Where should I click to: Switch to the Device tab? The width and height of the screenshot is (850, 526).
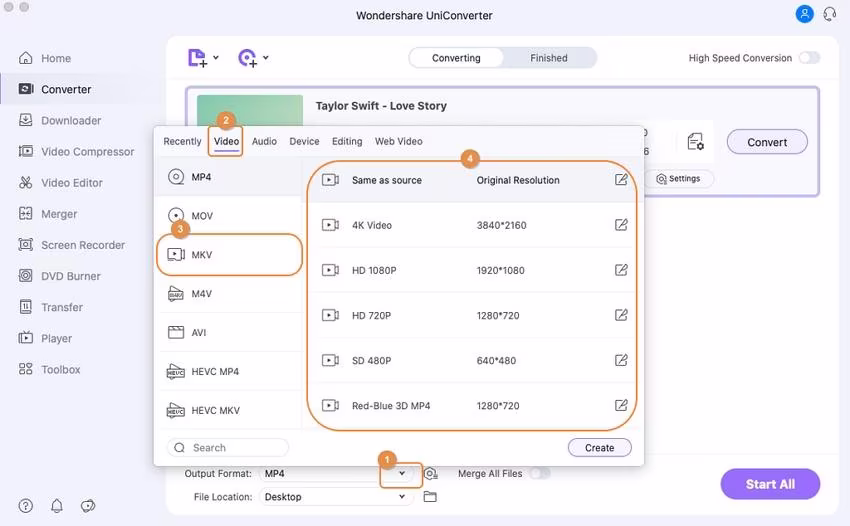(x=304, y=141)
